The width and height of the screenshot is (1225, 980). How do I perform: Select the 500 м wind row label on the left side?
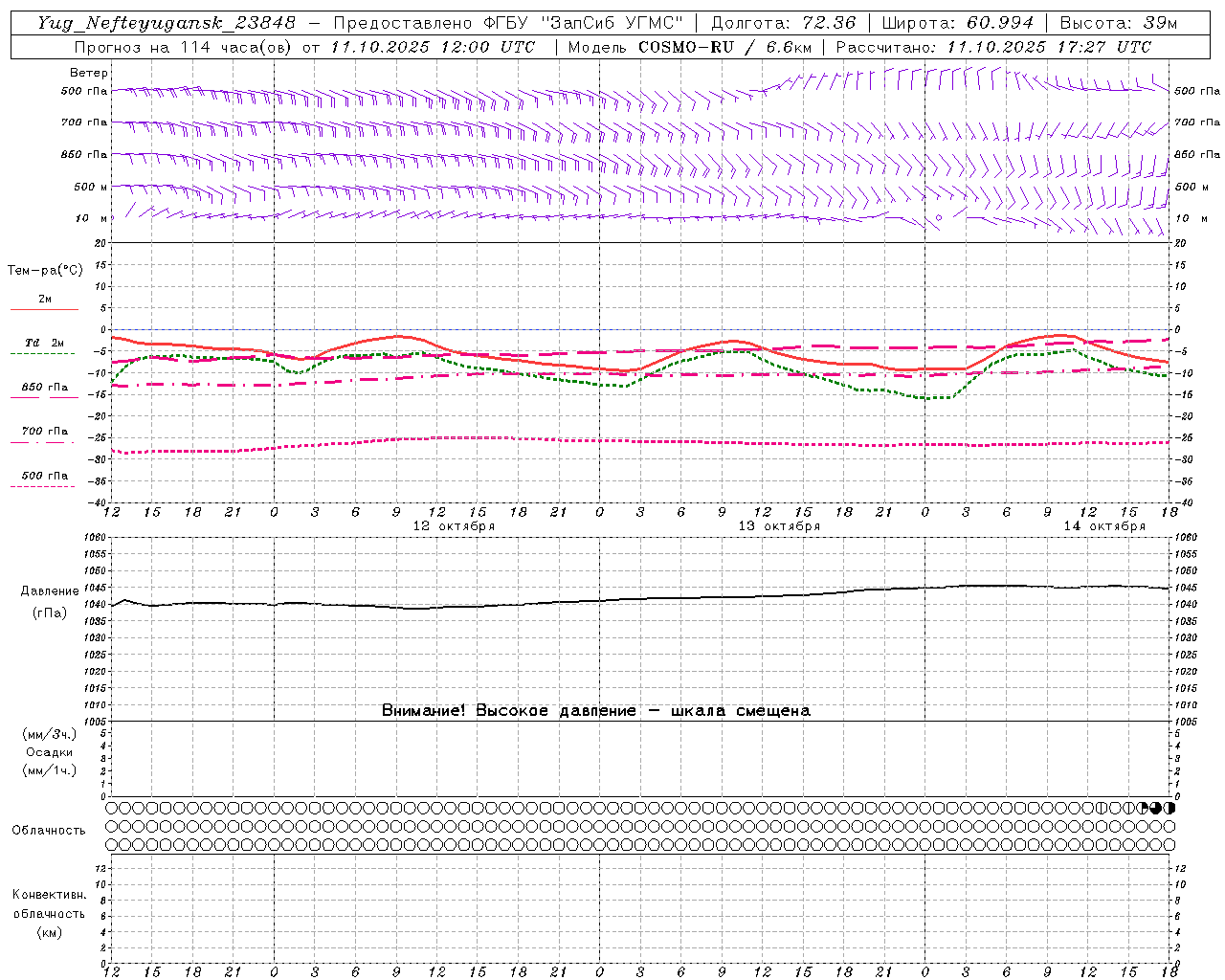click(x=91, y=187)
